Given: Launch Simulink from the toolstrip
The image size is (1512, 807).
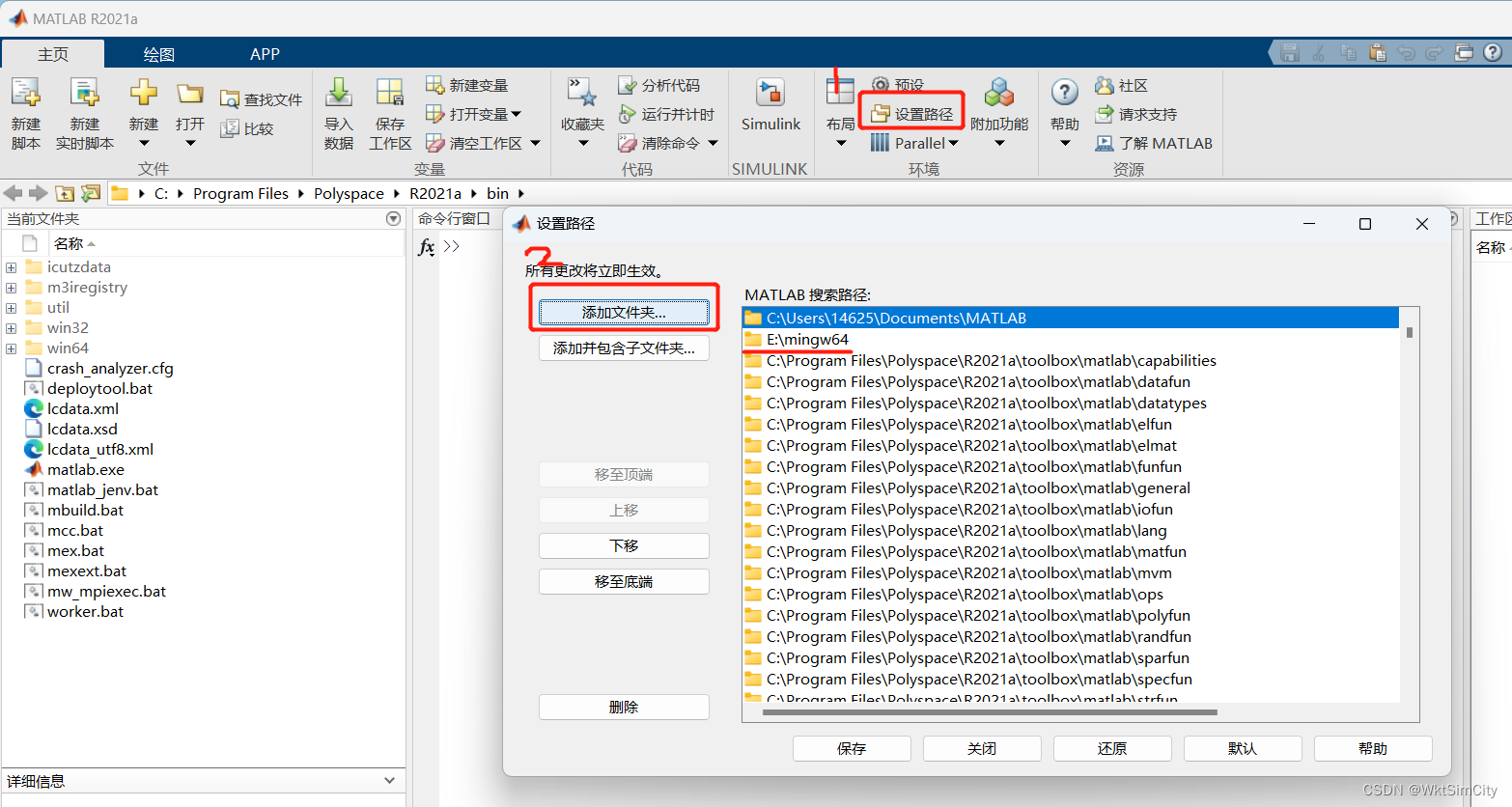Looking at the screenshot, I should (x=770, y=104).
